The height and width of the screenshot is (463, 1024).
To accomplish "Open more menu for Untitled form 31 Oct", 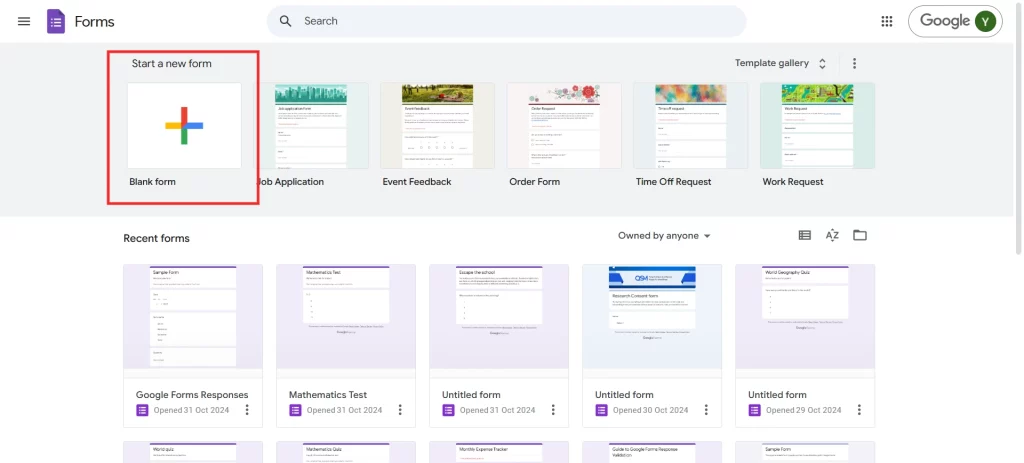I will pos(552,410).
